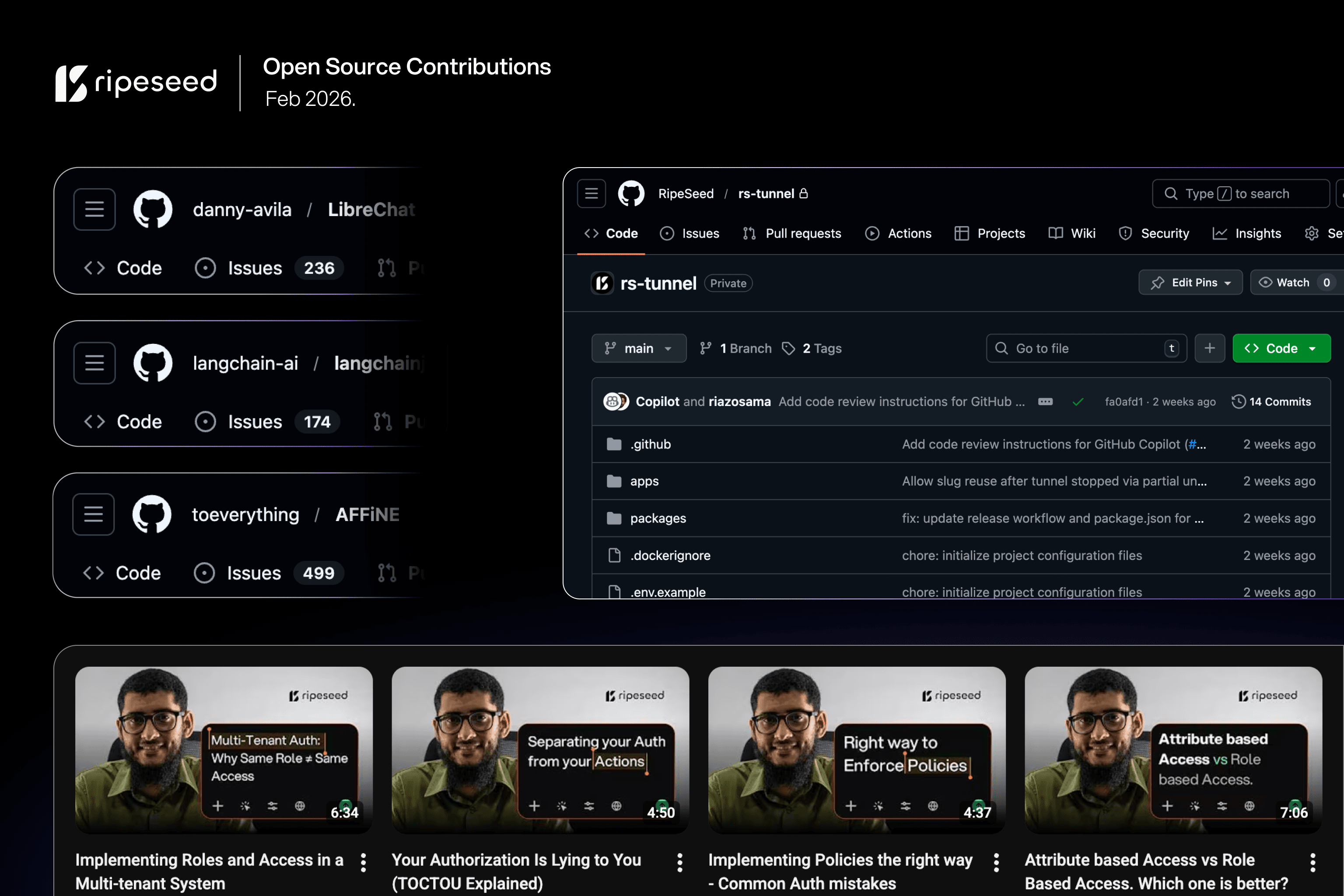Open kebab menu for TOCTOU Explained video
The image size is (1344, 896).
pos(679,862)
